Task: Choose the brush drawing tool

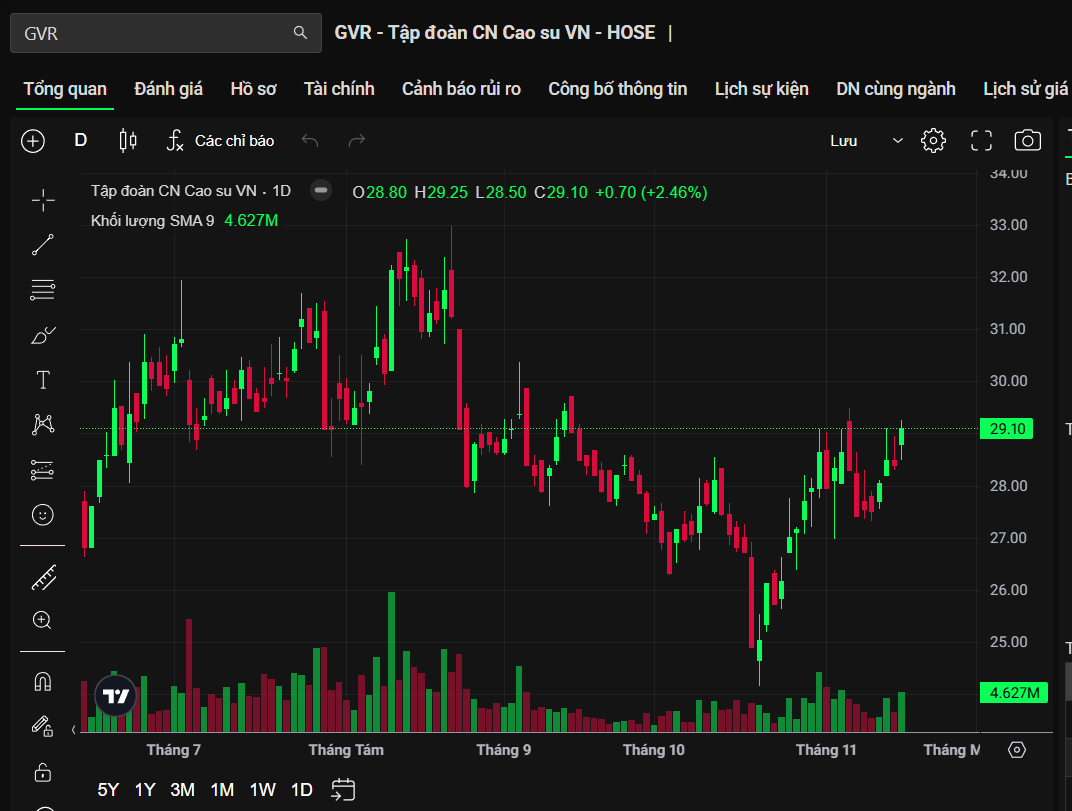Action: [x=42, y=335]
